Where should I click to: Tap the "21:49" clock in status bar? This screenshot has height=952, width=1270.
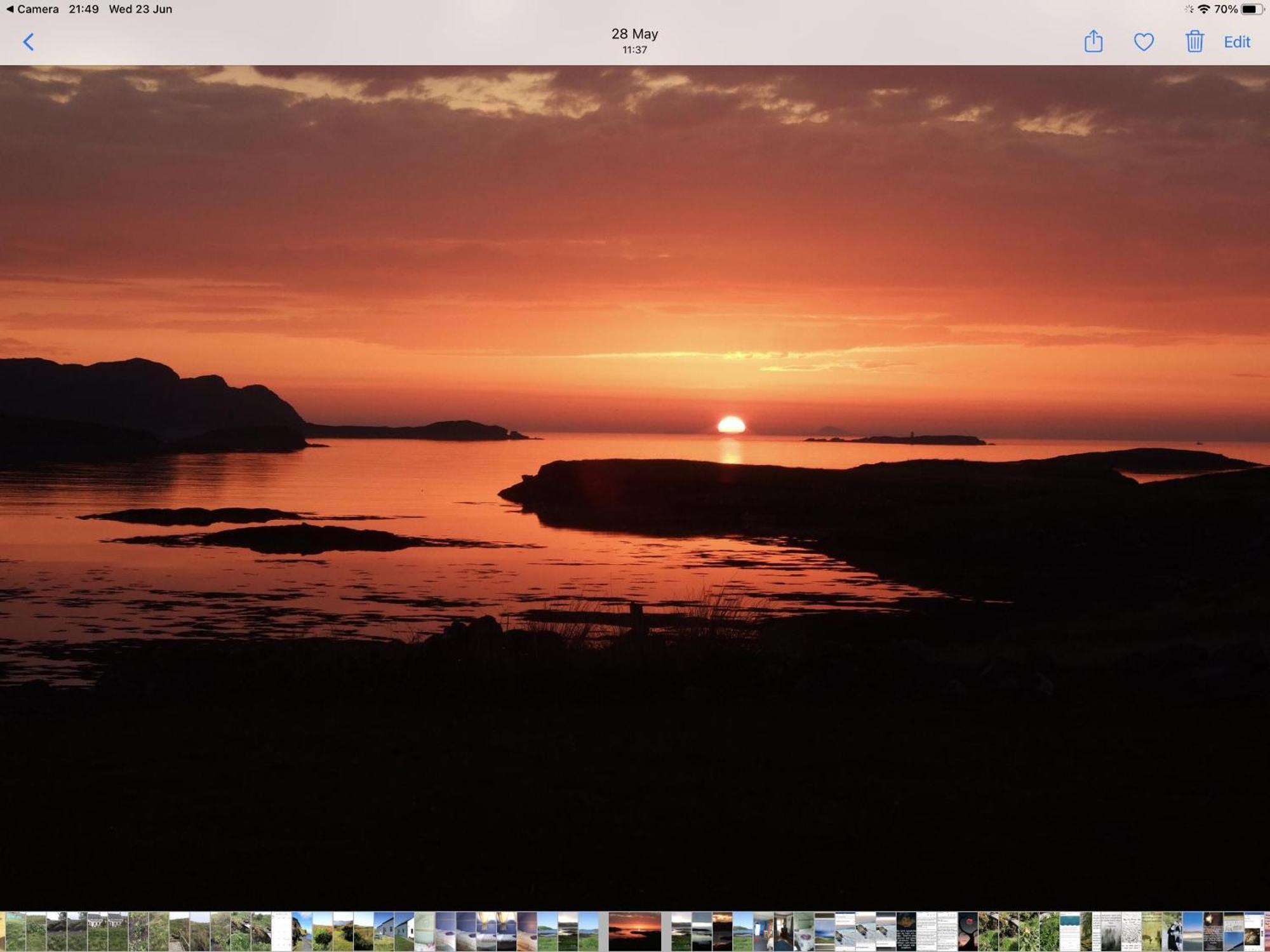pyautogui.click(x=84, y=9)
